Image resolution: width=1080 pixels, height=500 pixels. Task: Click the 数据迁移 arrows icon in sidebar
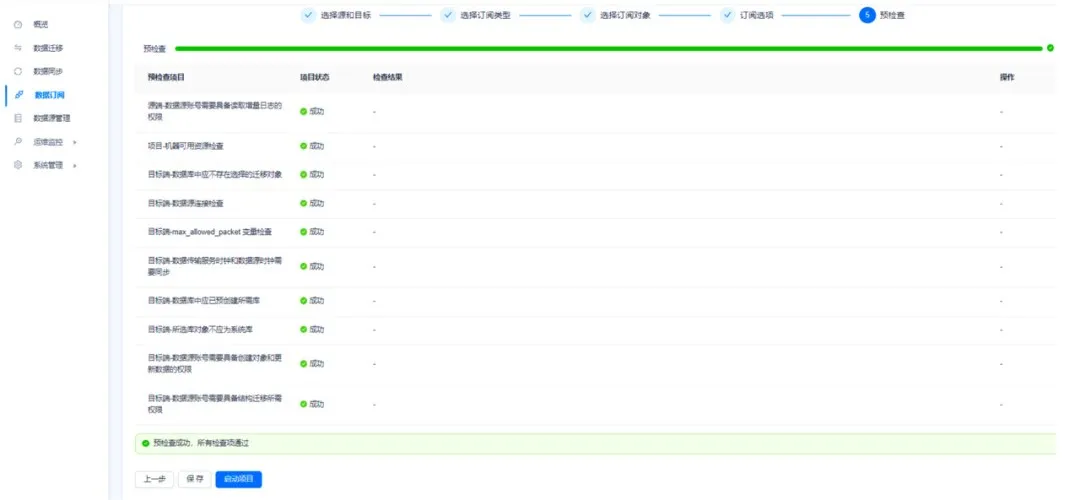tap(18, 48)
